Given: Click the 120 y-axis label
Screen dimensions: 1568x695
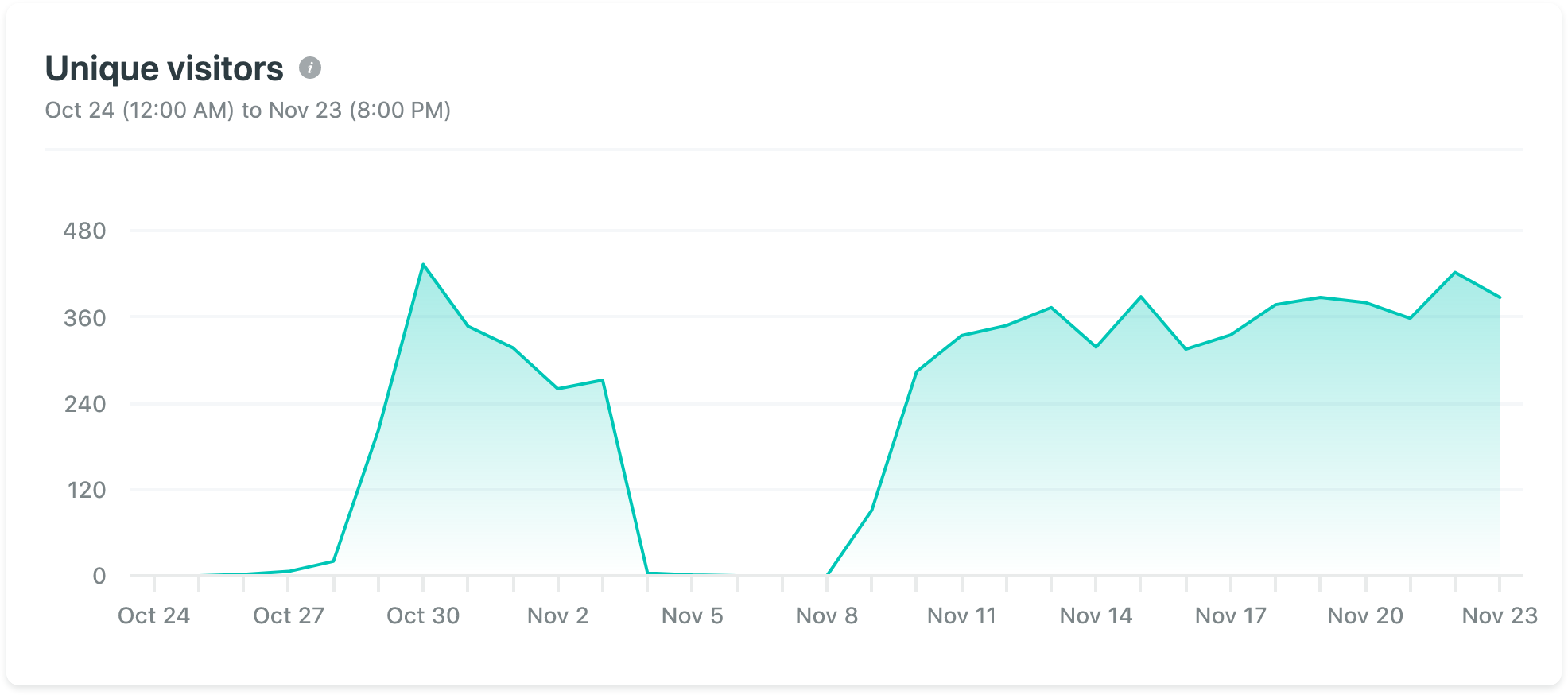Looking at the screenshot, I should click(86, 490).
